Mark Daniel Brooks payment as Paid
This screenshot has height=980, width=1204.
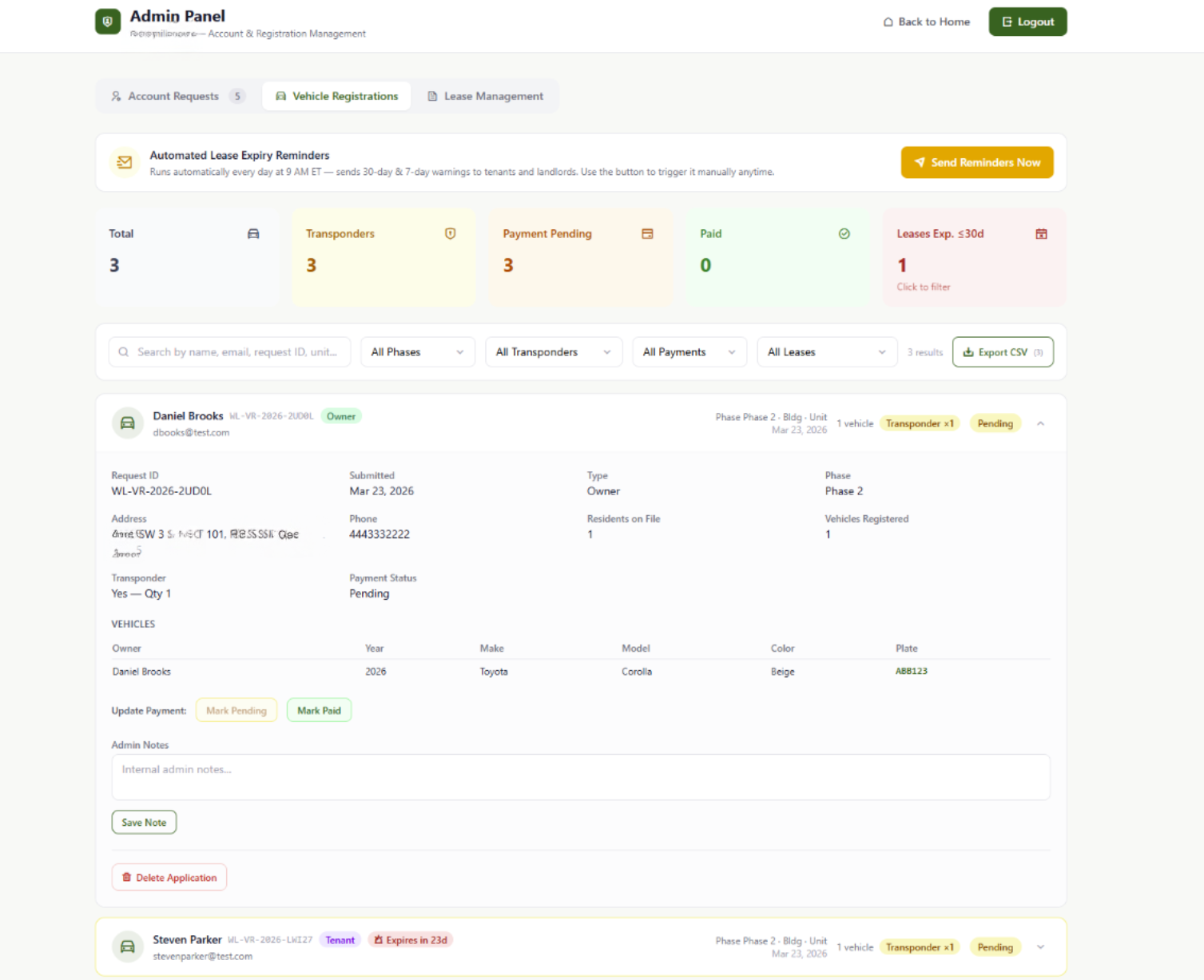pos(319,711)
